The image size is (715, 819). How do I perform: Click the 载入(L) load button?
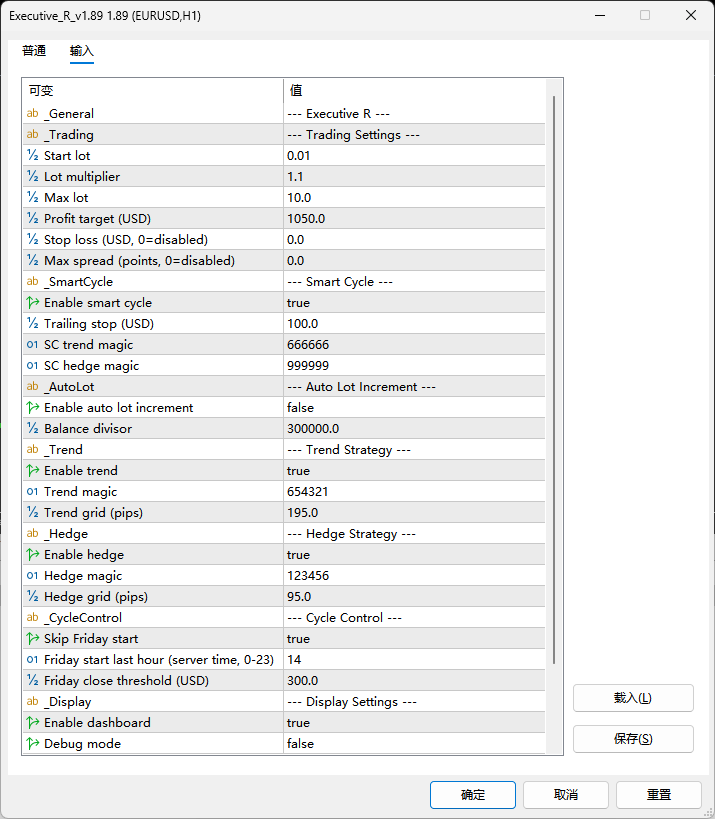[x=633, y=698]
